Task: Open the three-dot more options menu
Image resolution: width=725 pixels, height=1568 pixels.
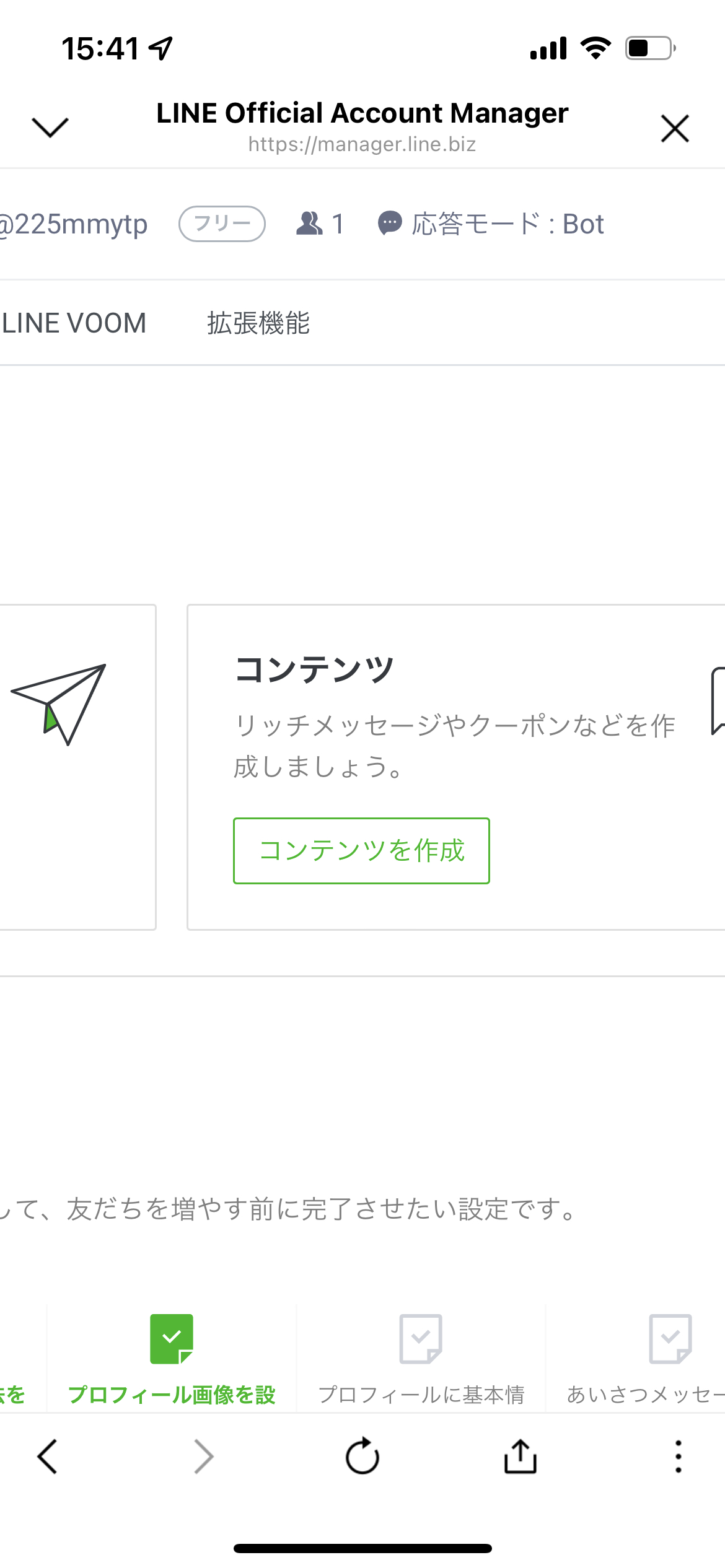Action: click(679, 1456)
